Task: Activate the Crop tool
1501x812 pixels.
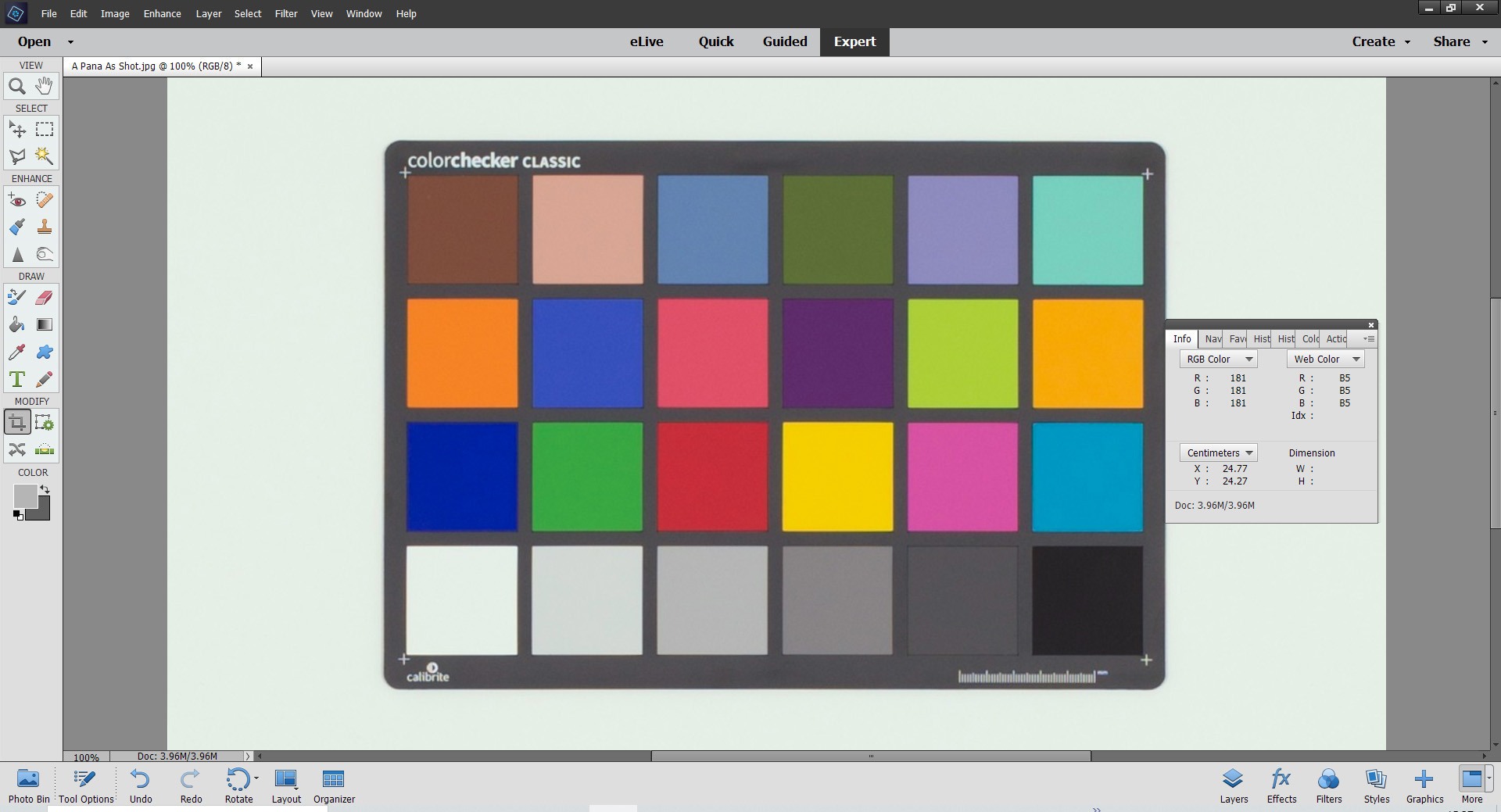Action: [x=16, y=423]
